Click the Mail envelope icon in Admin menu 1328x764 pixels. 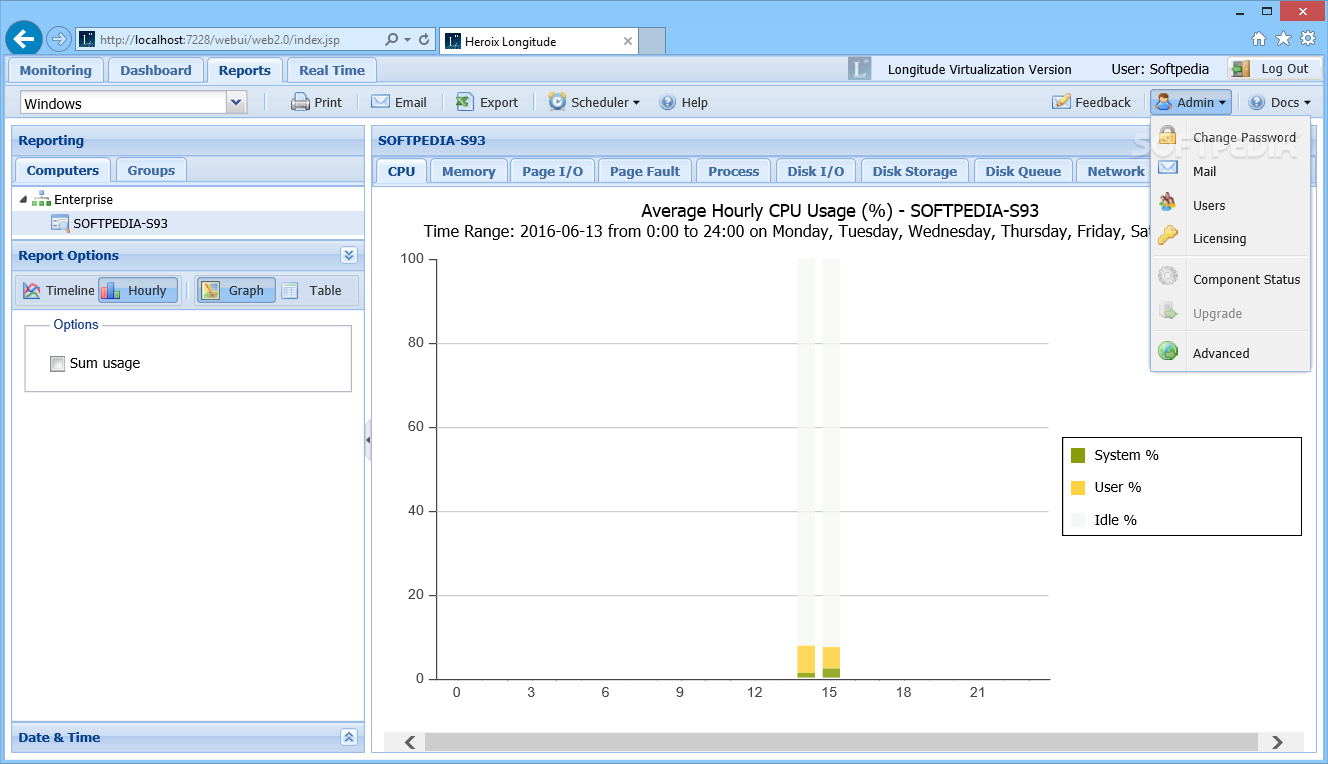point(1167,169)
